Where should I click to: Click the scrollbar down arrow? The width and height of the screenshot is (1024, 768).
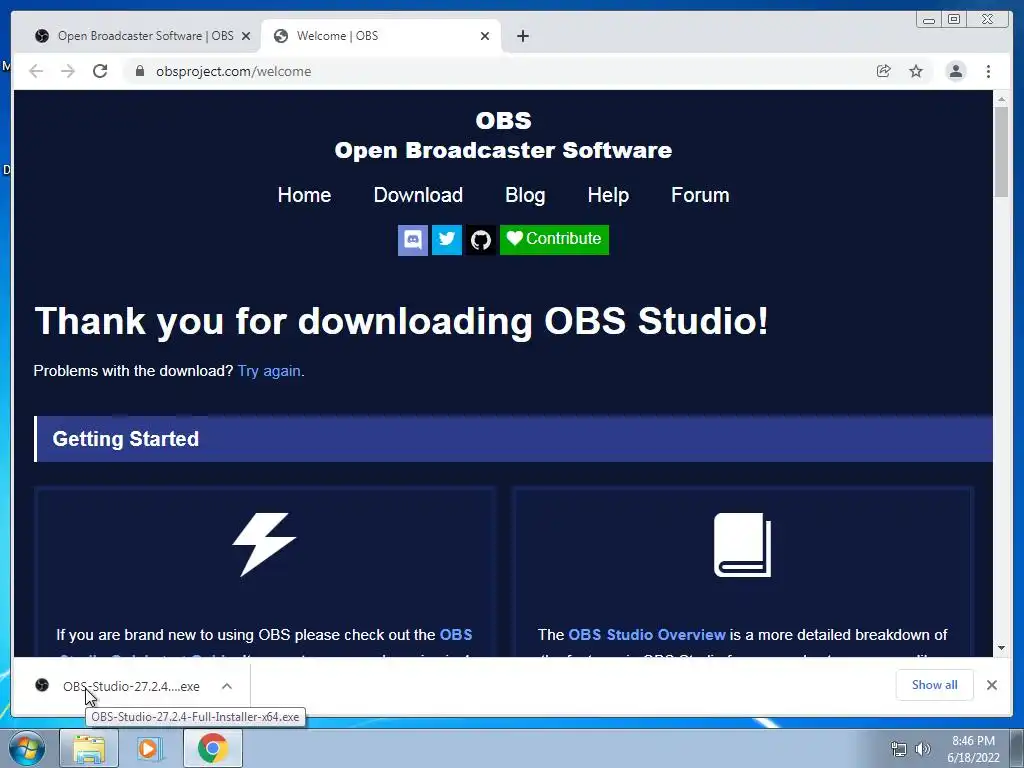point(1001,648)
